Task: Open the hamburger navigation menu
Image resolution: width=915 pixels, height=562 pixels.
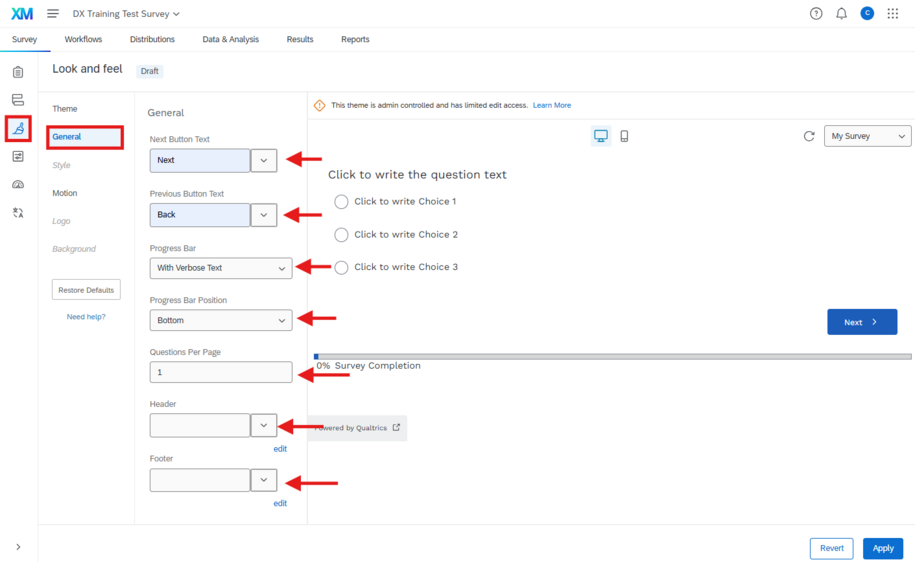Action: pos(53,13)
